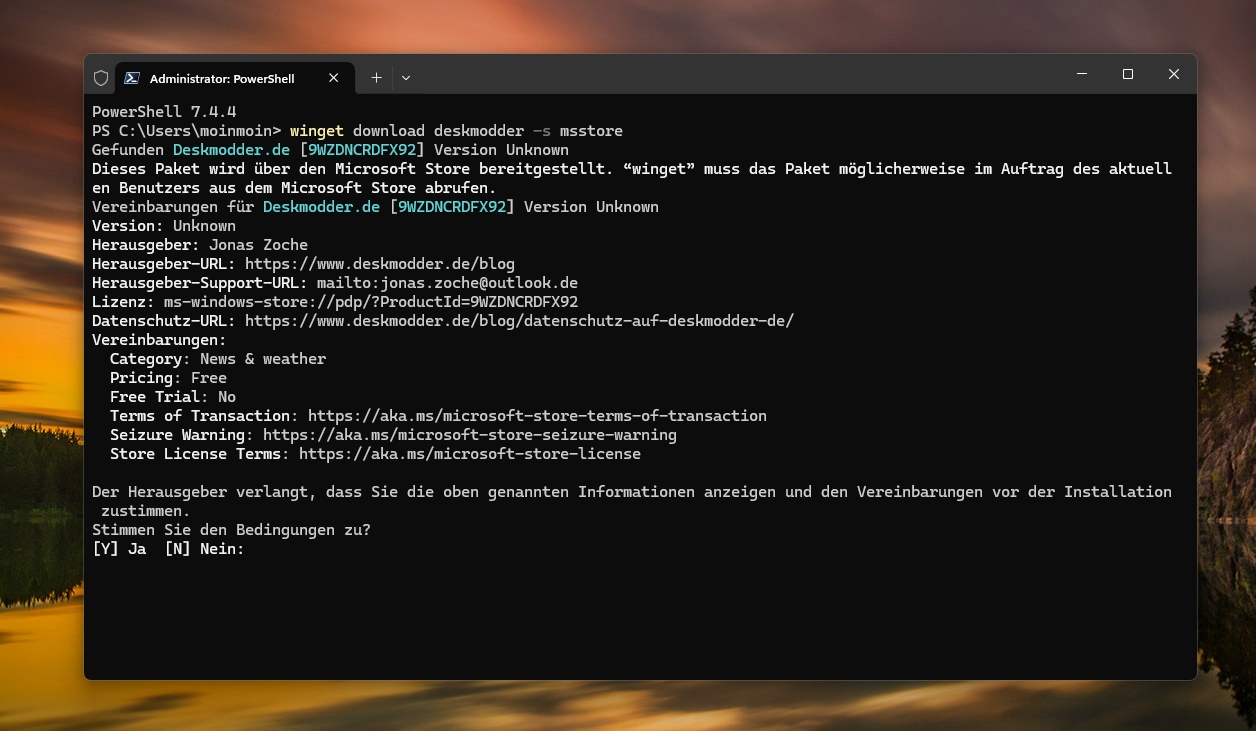Viewport: 1256px width, 731px height.
Task: Click '9WZDNCRDFX92' ID in Gefunden line
Action: [x=362, y=150]
